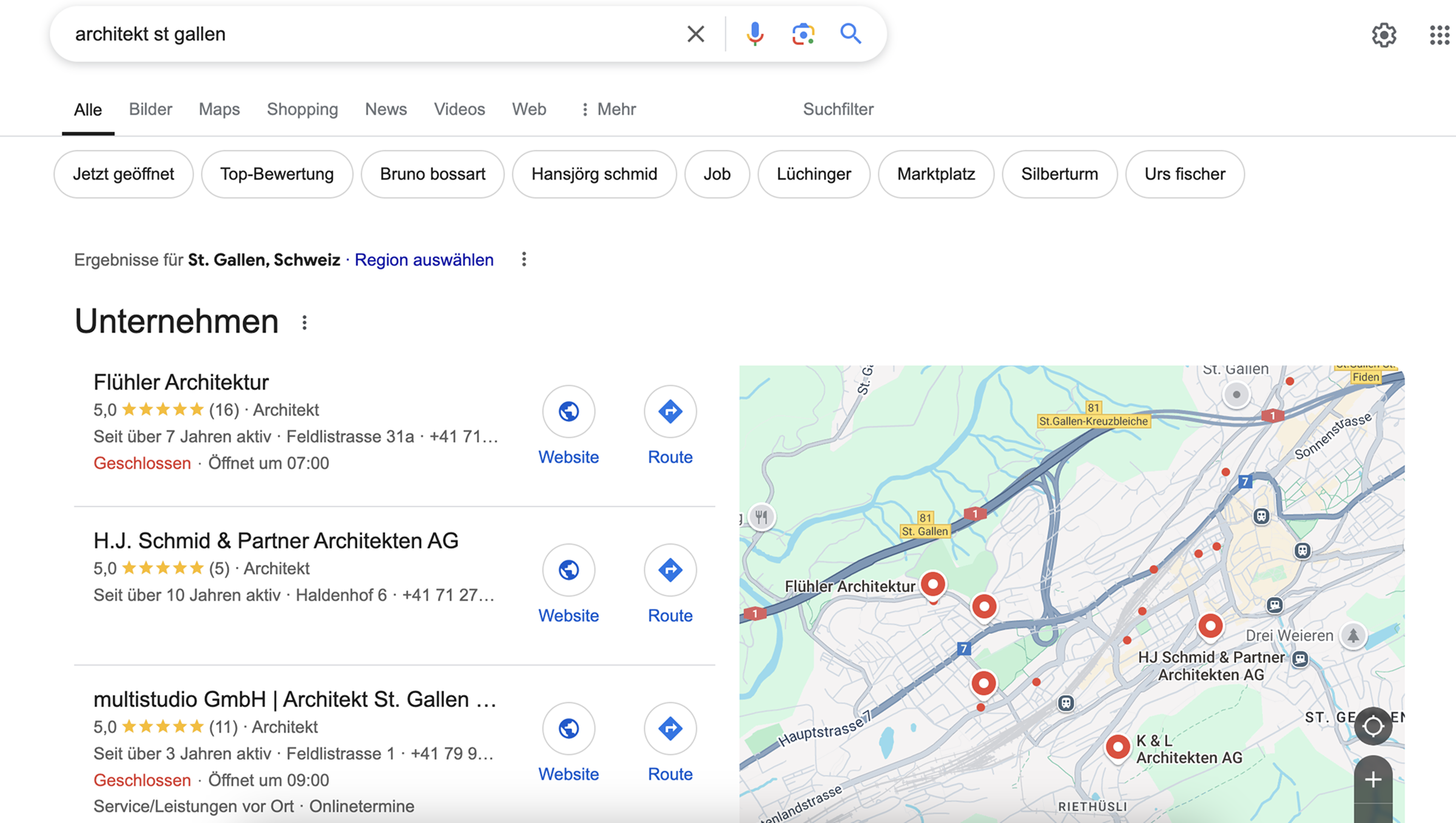Image resolution: width=1456 pixels, height=823 pixels.
Task: Click the microphone voice search icon
Action: [755, 34]
